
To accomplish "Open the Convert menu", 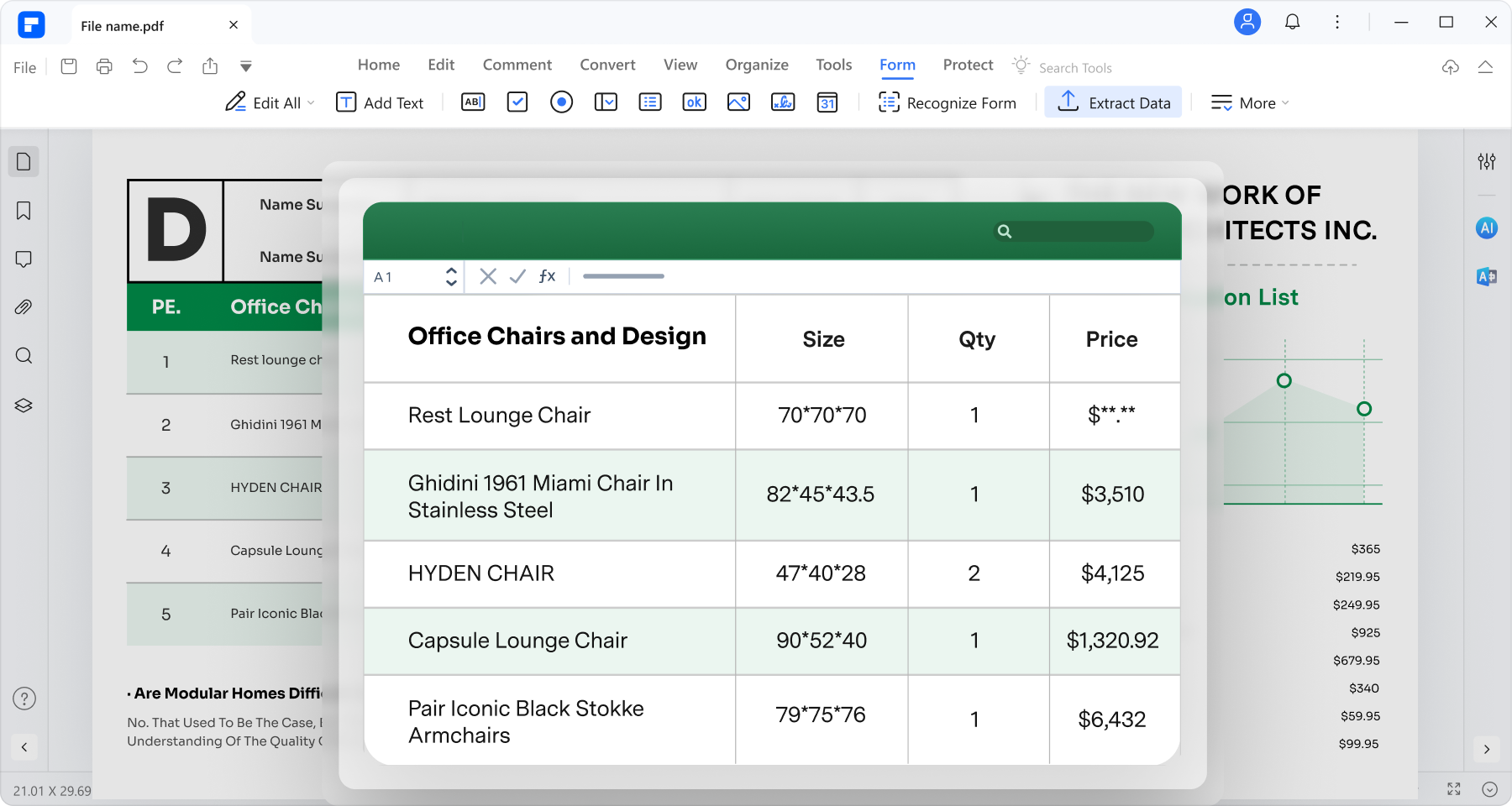I will pos(606,65).
